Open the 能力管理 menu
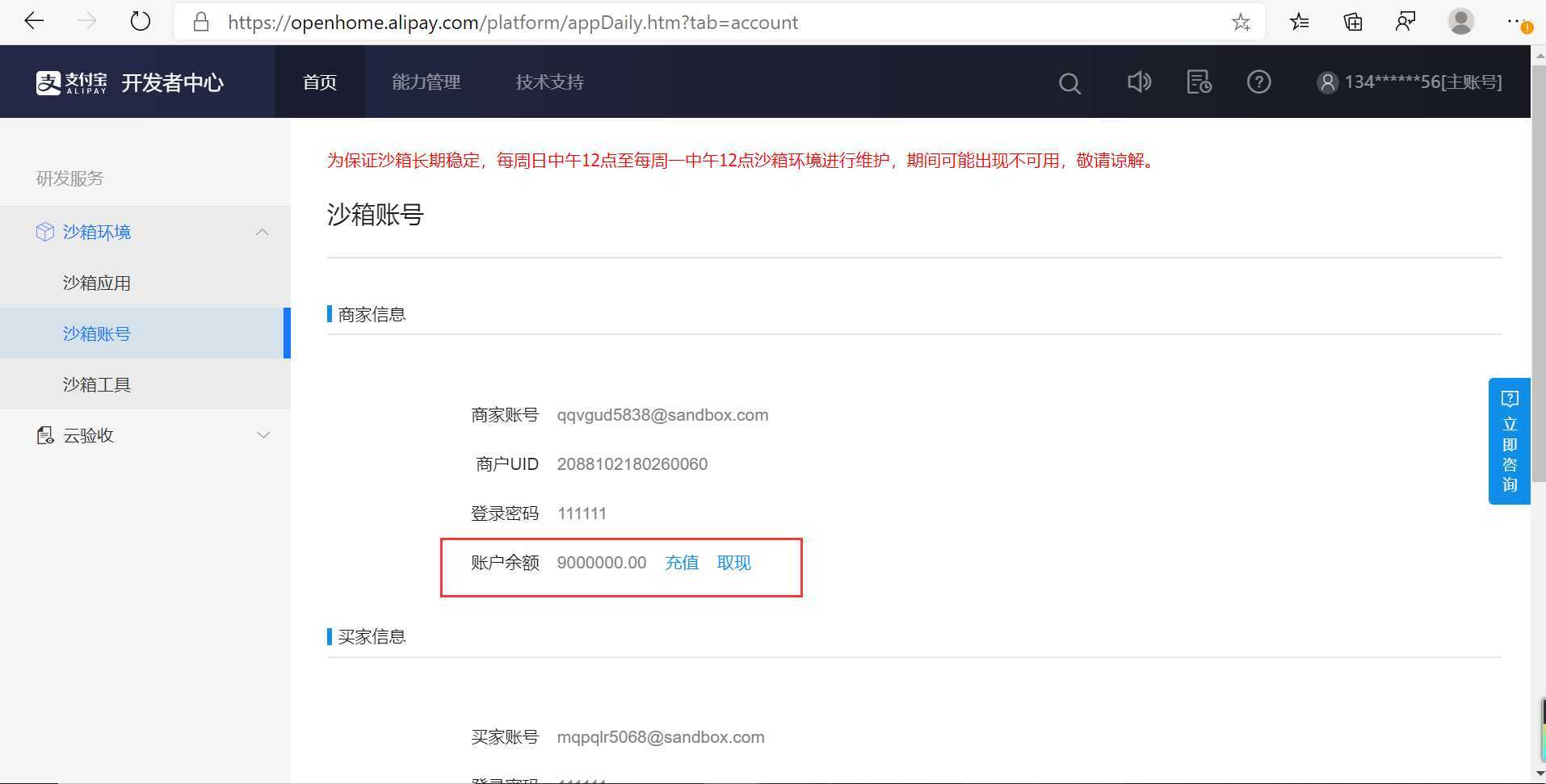1546x784 pixels. point(426,82)
